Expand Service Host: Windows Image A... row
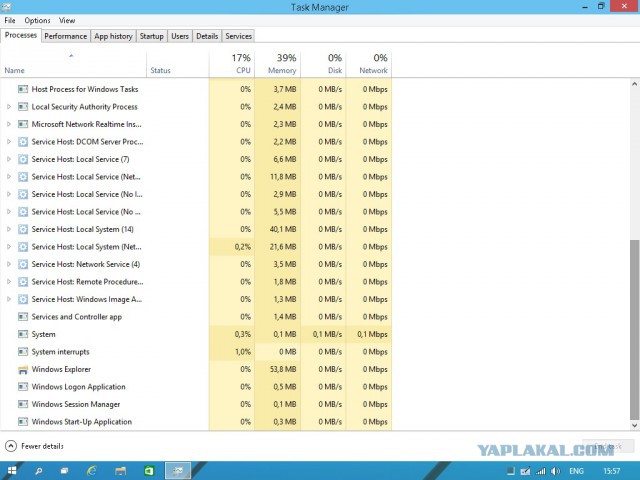Image resolution: width=640 pixels, height=480 pixels. 9,299
